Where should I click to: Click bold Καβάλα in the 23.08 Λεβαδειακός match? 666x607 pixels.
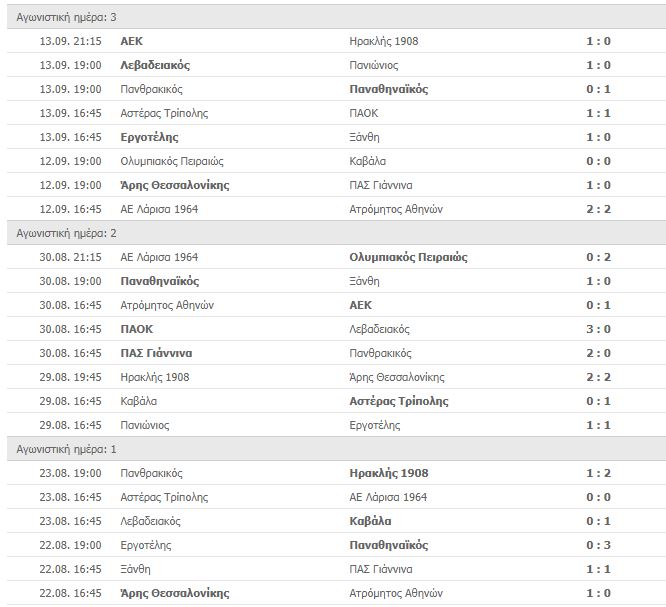(370, 521)
